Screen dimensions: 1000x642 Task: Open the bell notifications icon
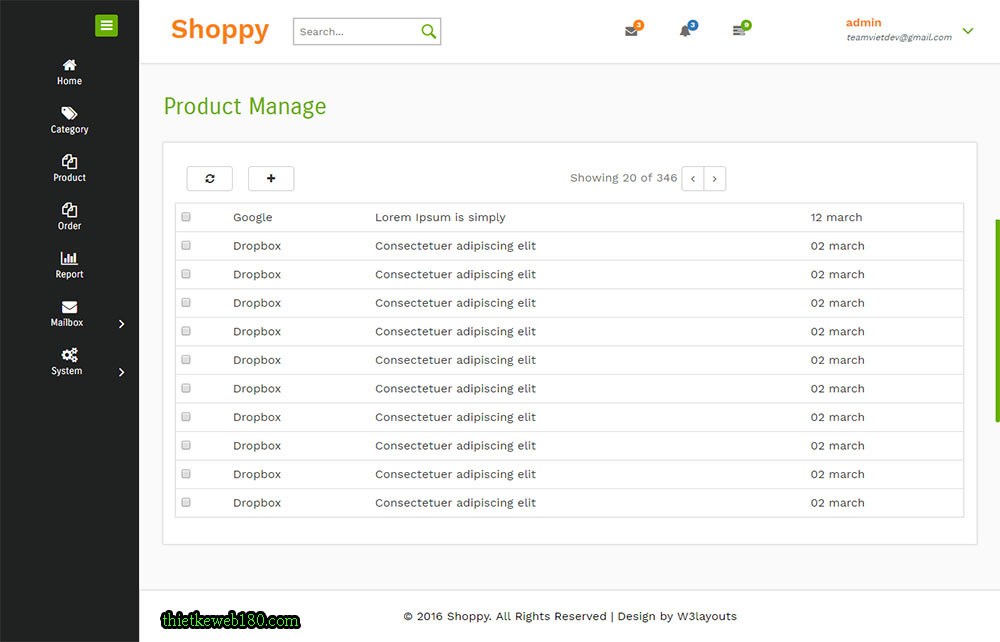[685, 31]
